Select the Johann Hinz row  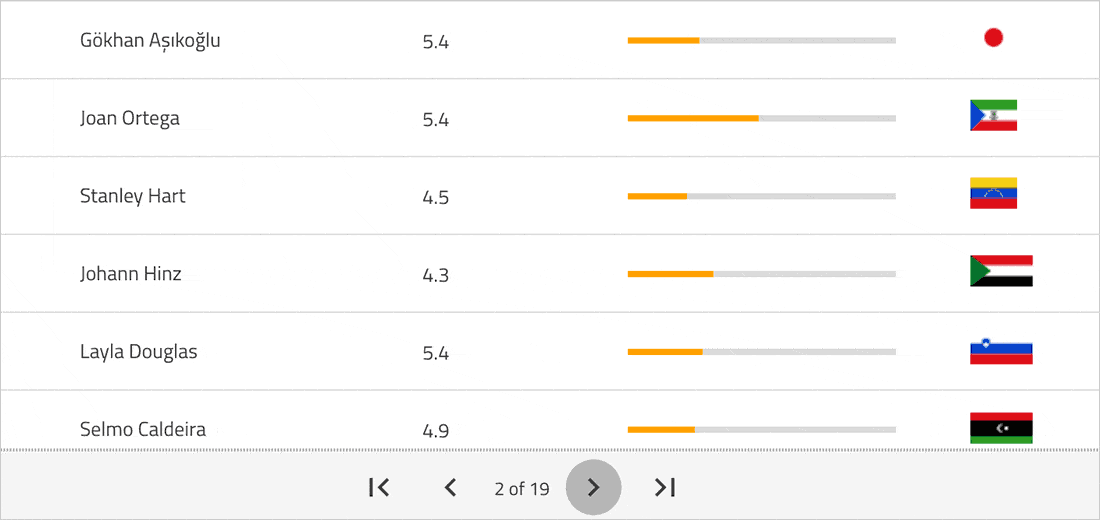(x=550, y=274)
